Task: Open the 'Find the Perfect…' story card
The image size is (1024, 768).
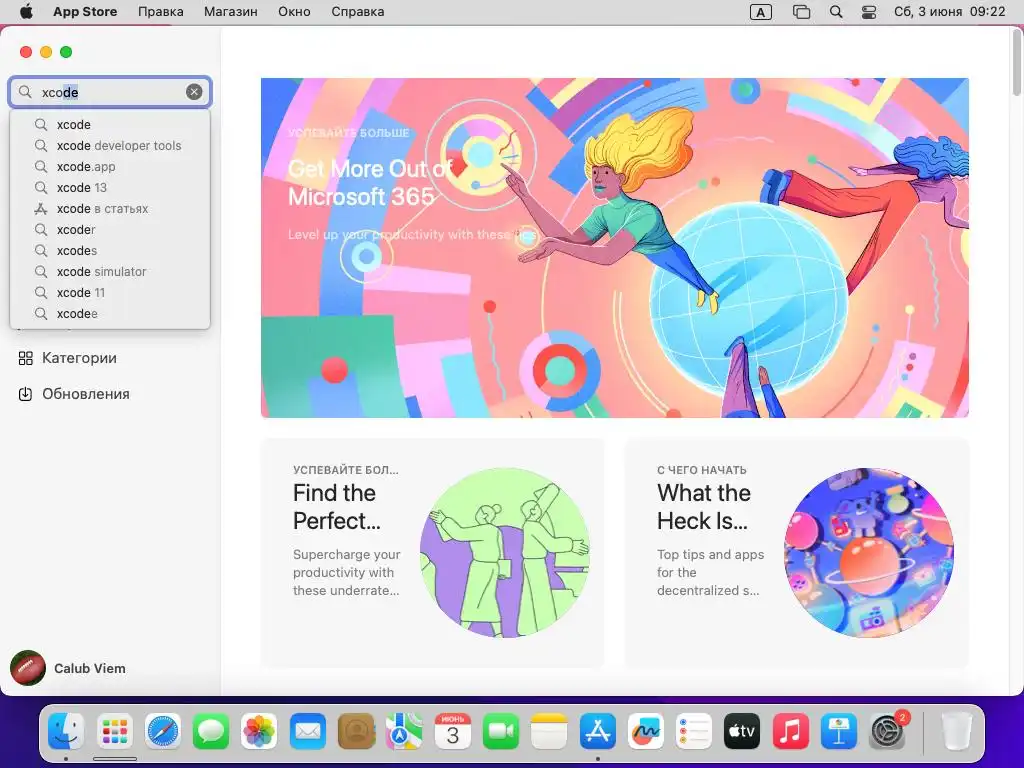Action: 432,552
